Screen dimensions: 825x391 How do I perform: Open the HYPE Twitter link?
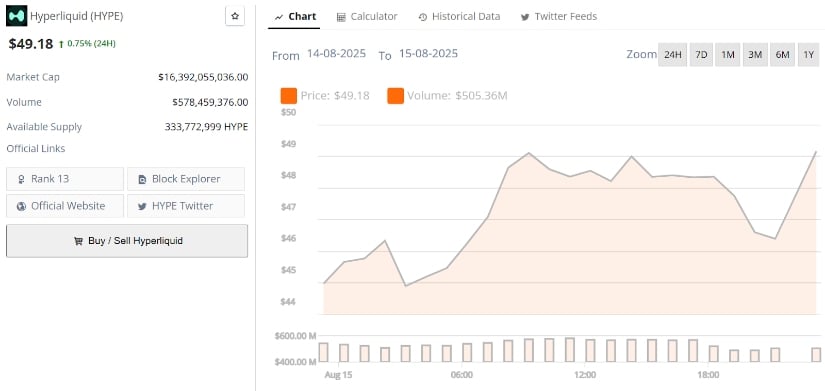click(186, 206)
